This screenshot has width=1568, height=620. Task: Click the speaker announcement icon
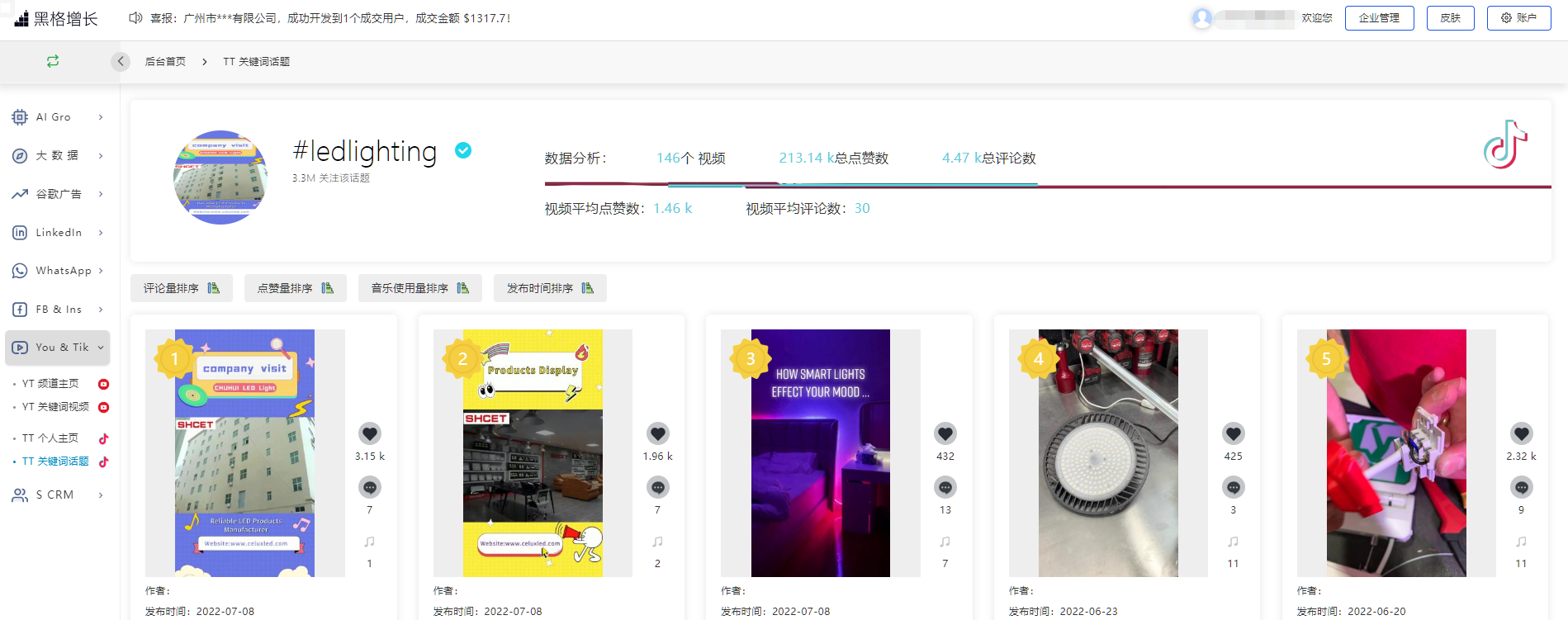[x=135, y=18]
